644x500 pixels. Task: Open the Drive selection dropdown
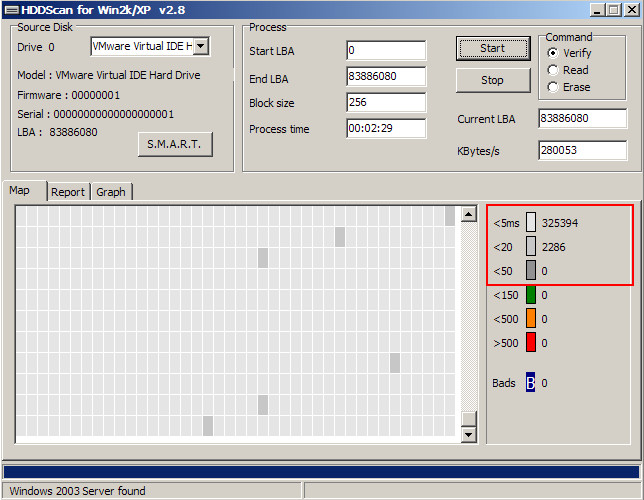[x=201, y=46]
